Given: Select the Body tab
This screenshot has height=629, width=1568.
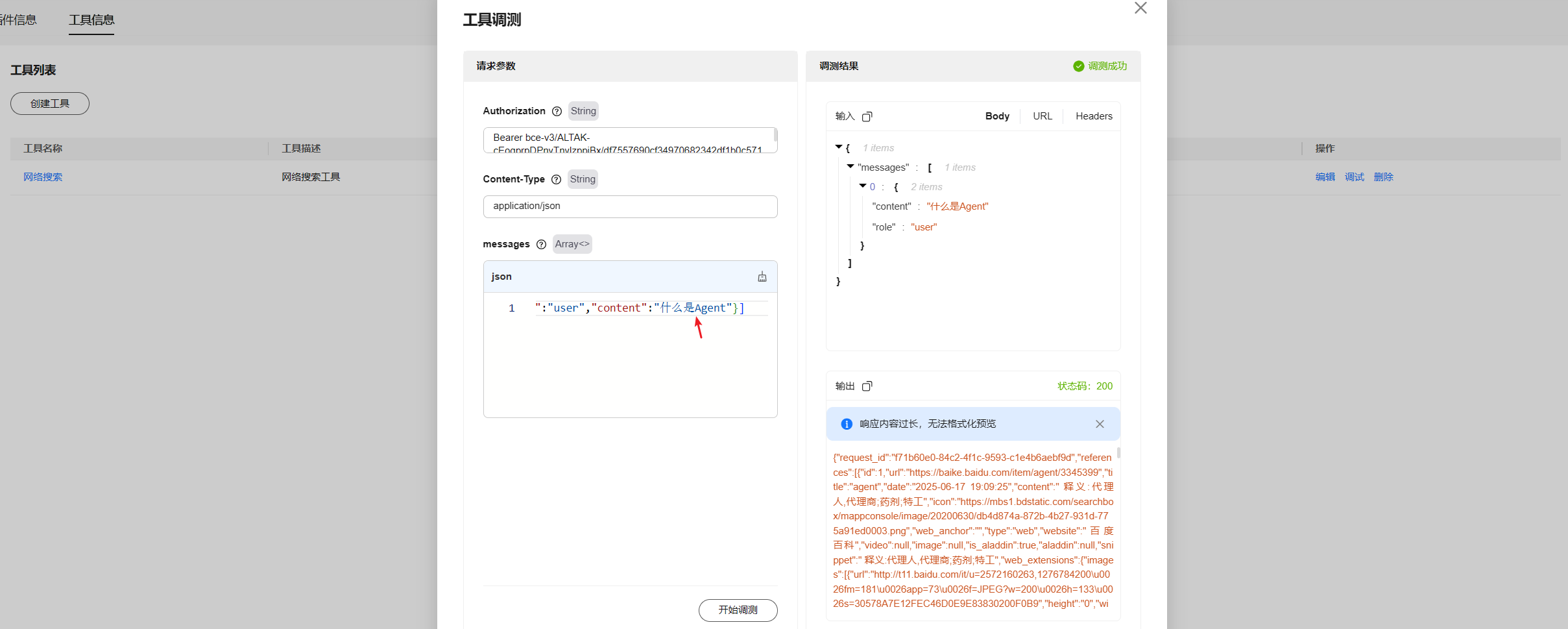Looking at the screenshot, I should click(x=997, y=116).
